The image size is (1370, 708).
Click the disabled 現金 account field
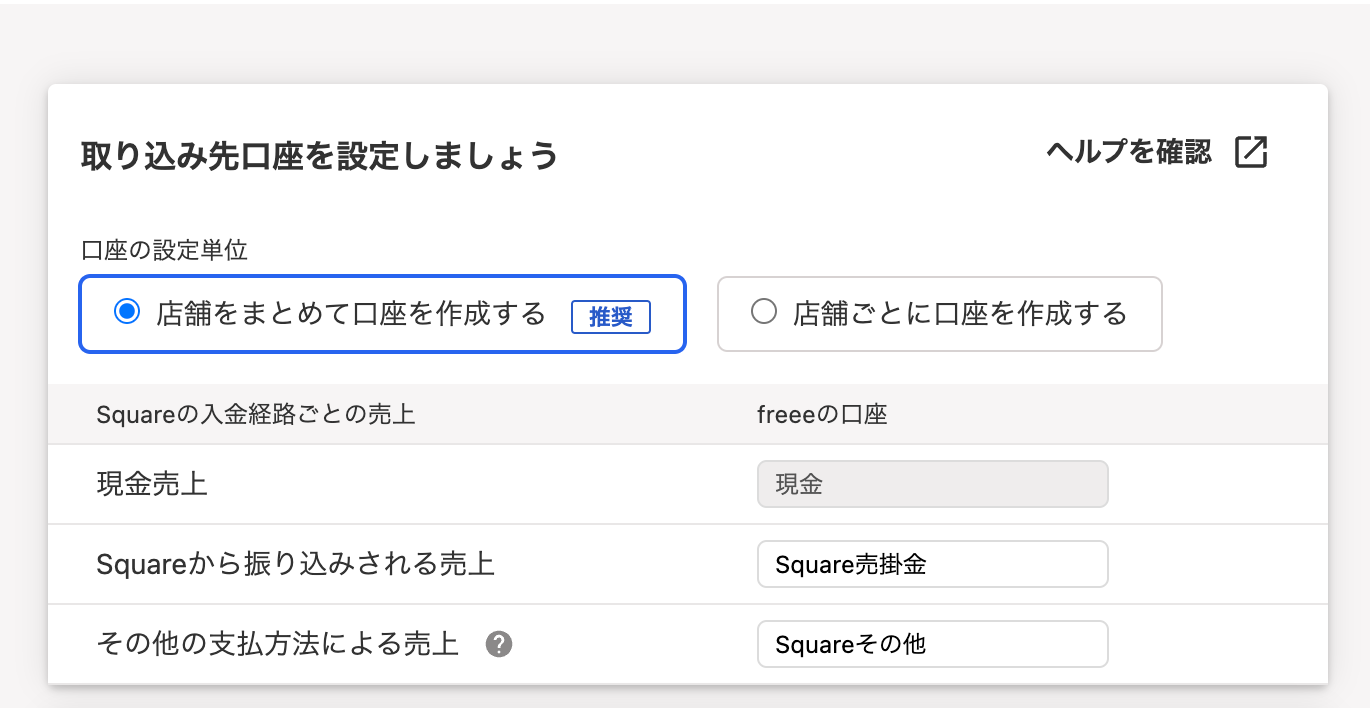coord(933,484)
